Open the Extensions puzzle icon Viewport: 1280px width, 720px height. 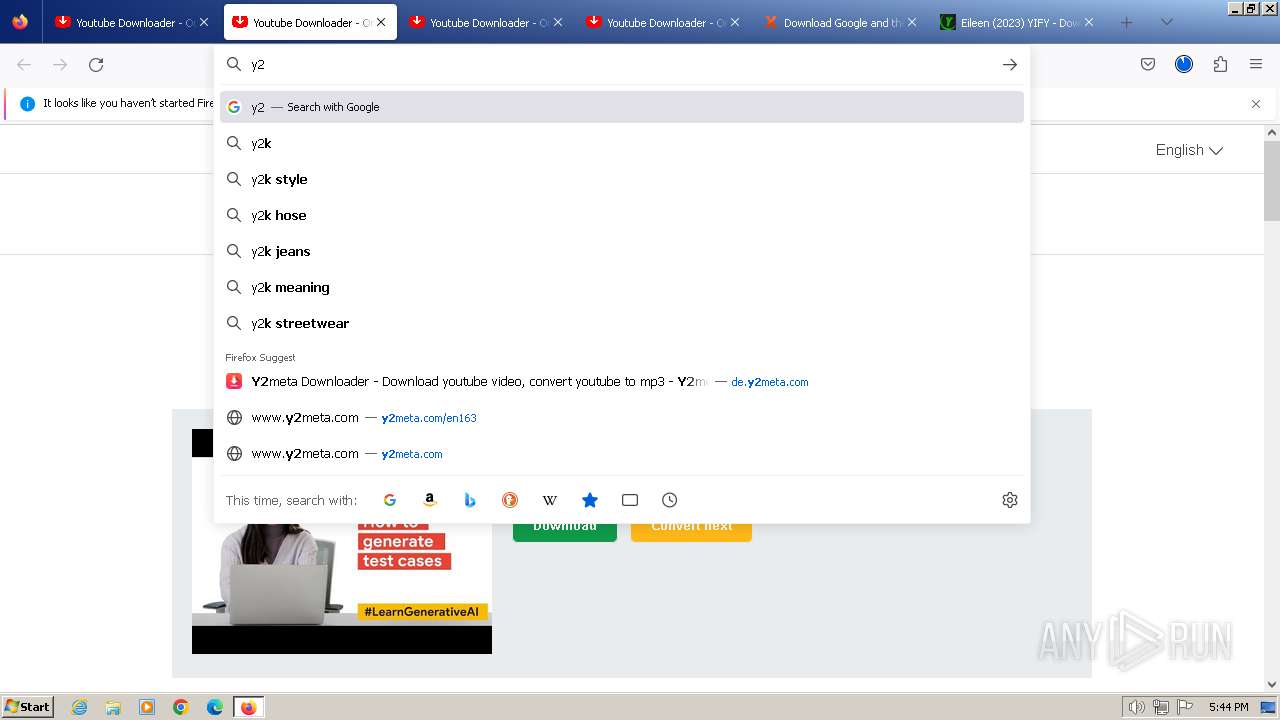(1220, 64)
